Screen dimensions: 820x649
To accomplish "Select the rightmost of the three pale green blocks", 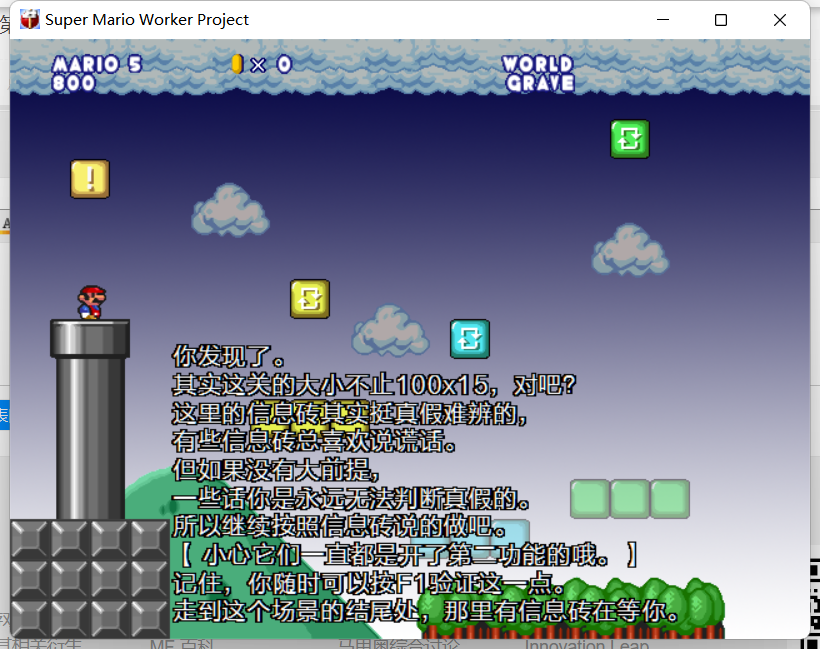I will click(670, 499).
